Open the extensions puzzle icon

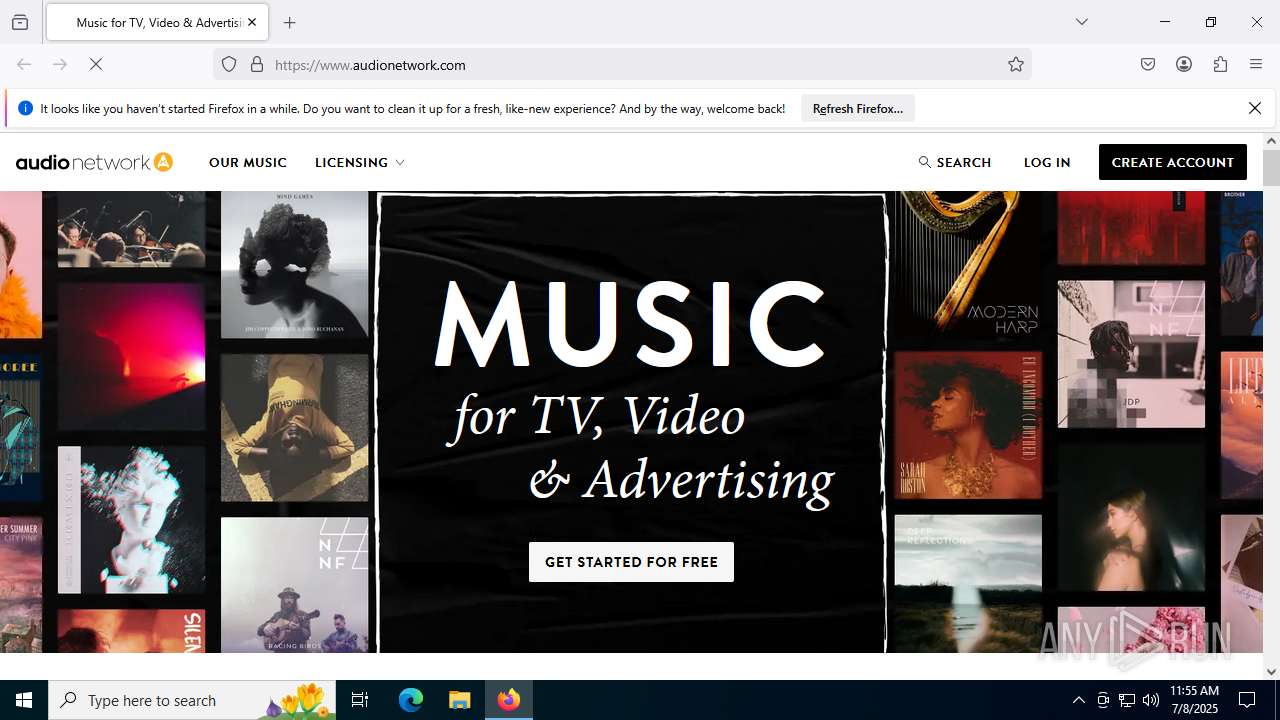point(1220,64)
